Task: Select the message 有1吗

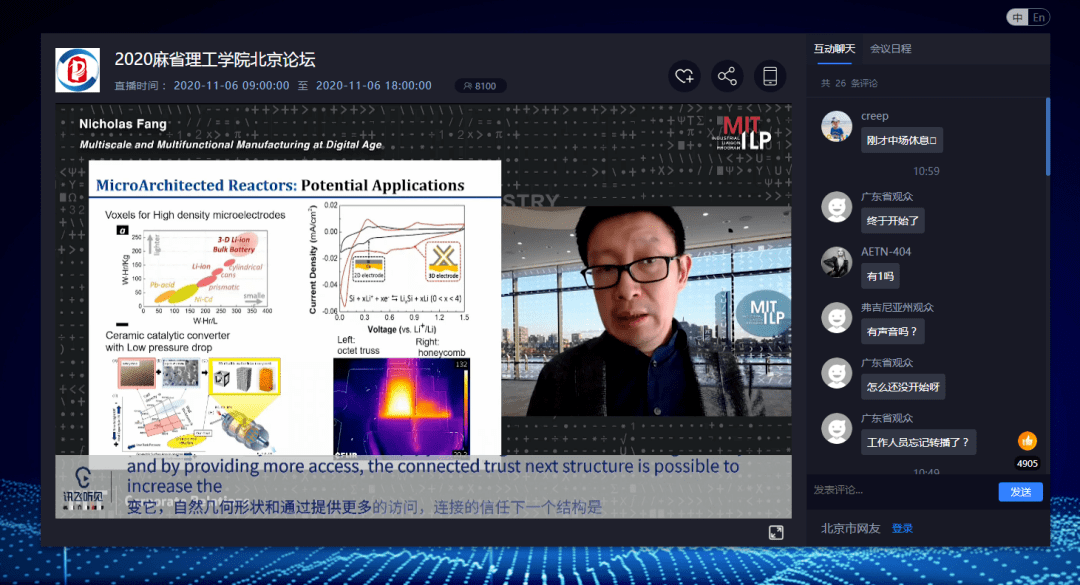Action: 880,276
